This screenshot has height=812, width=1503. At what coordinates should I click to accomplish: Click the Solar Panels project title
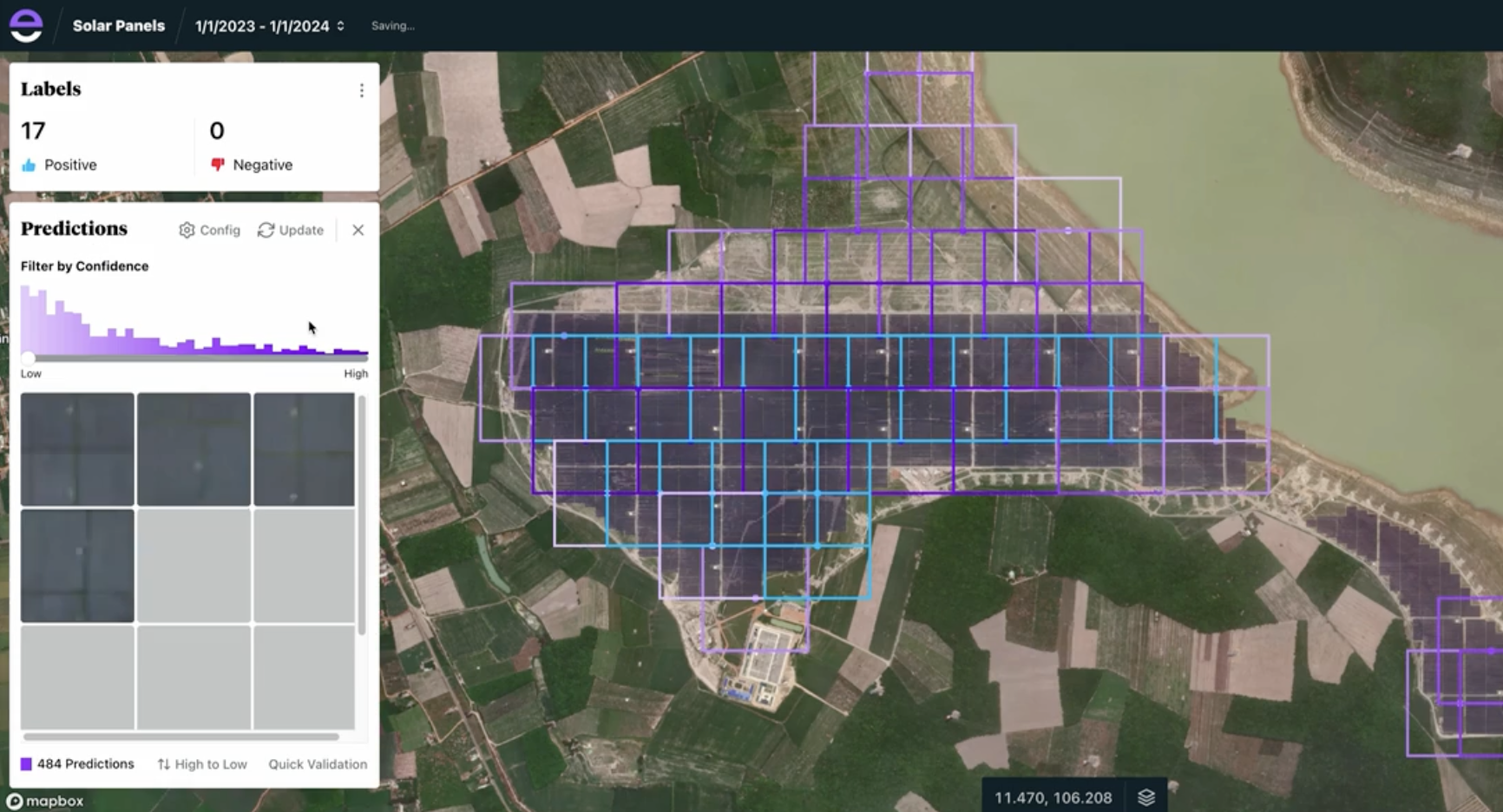(x=118, y=25)
